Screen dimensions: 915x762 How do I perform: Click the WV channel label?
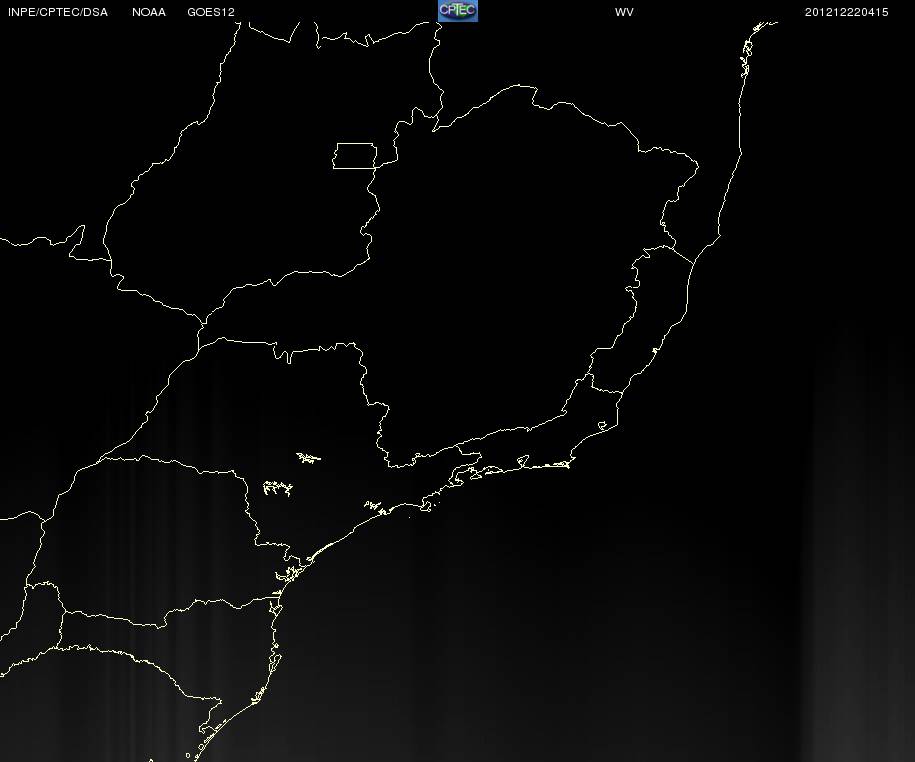(x=624, y=12)
